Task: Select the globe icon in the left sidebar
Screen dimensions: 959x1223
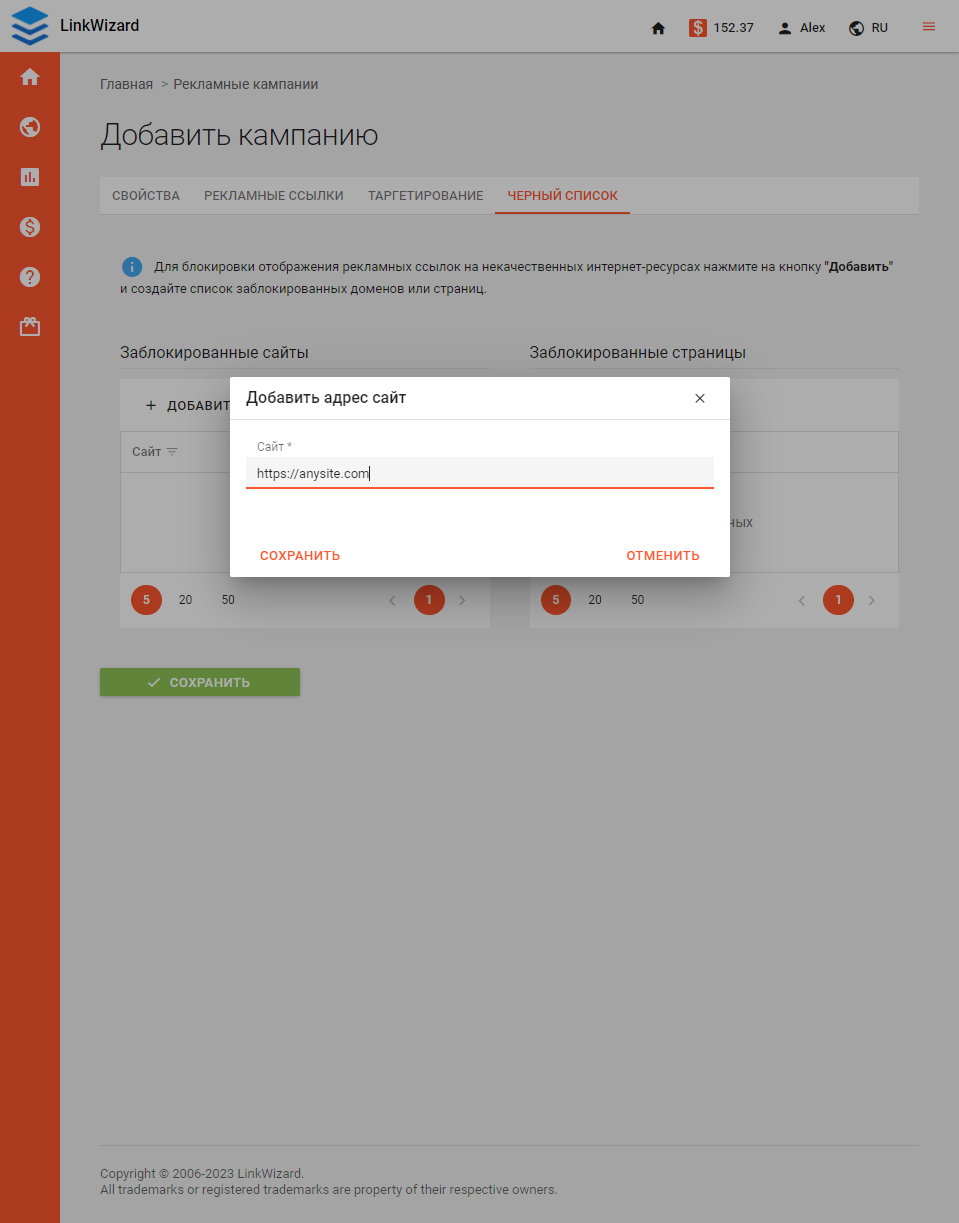Action: click(x=30, y=127)
